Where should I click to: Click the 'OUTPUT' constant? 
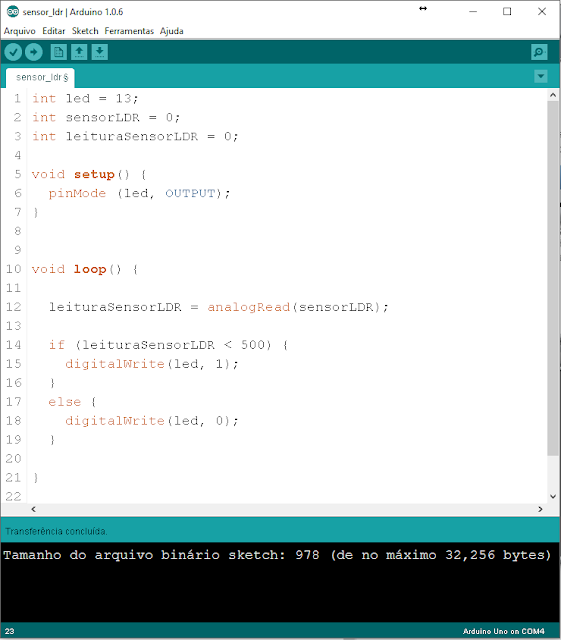point(190,193)
